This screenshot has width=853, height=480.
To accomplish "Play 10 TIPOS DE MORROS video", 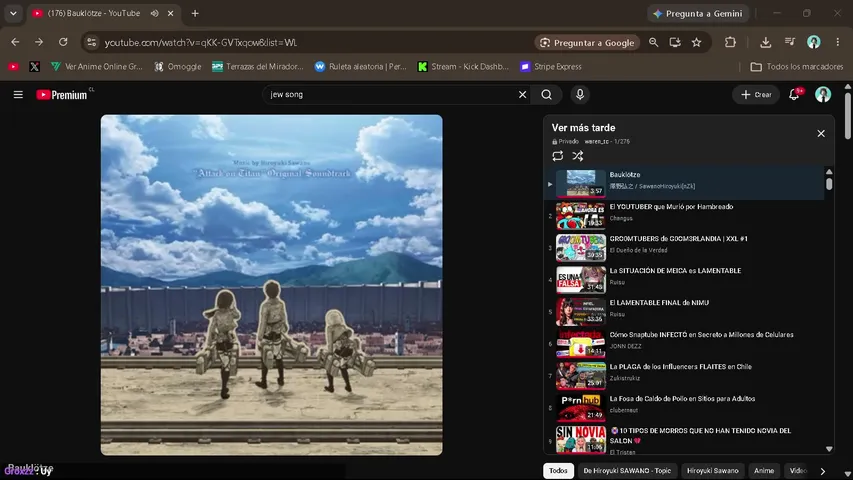I will coord(685,440).
